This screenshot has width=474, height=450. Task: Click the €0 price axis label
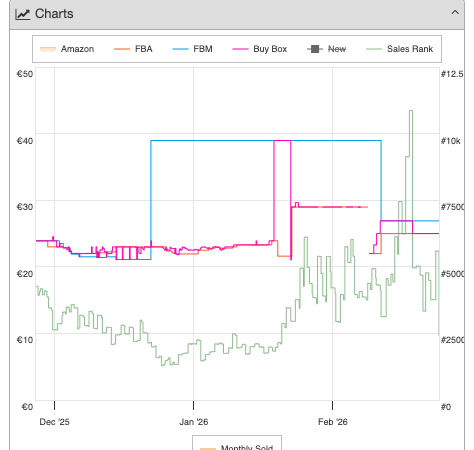pyautogui.click(x=27, y=407)
